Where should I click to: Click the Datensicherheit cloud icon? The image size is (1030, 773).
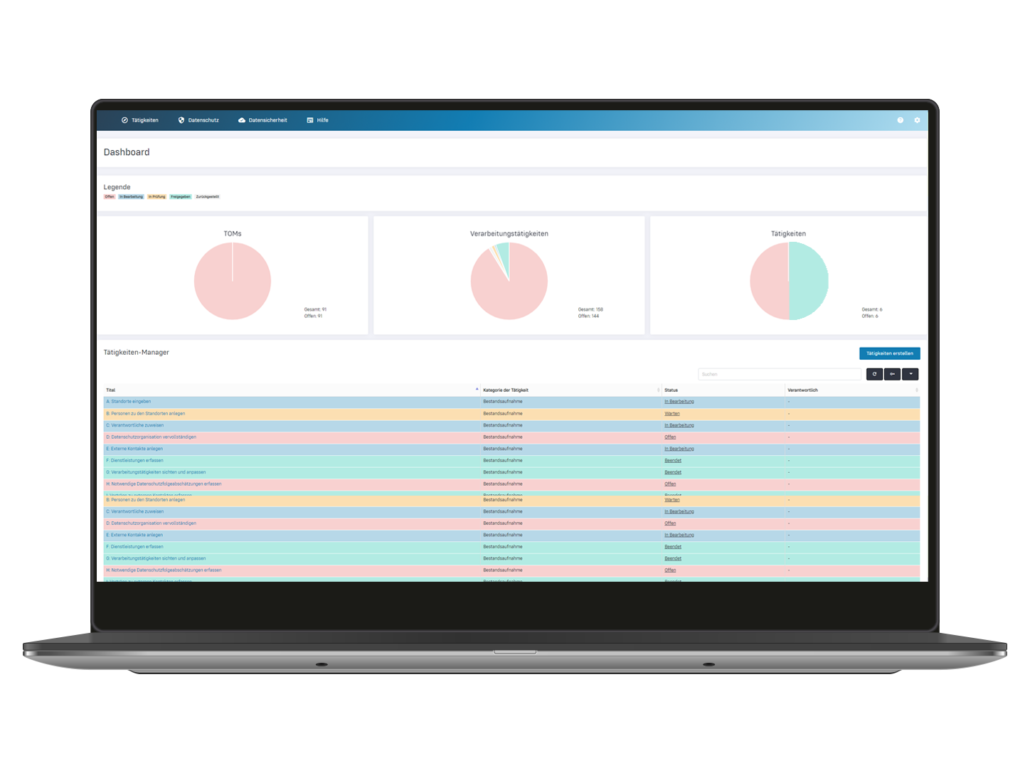[x=242, y=120]
